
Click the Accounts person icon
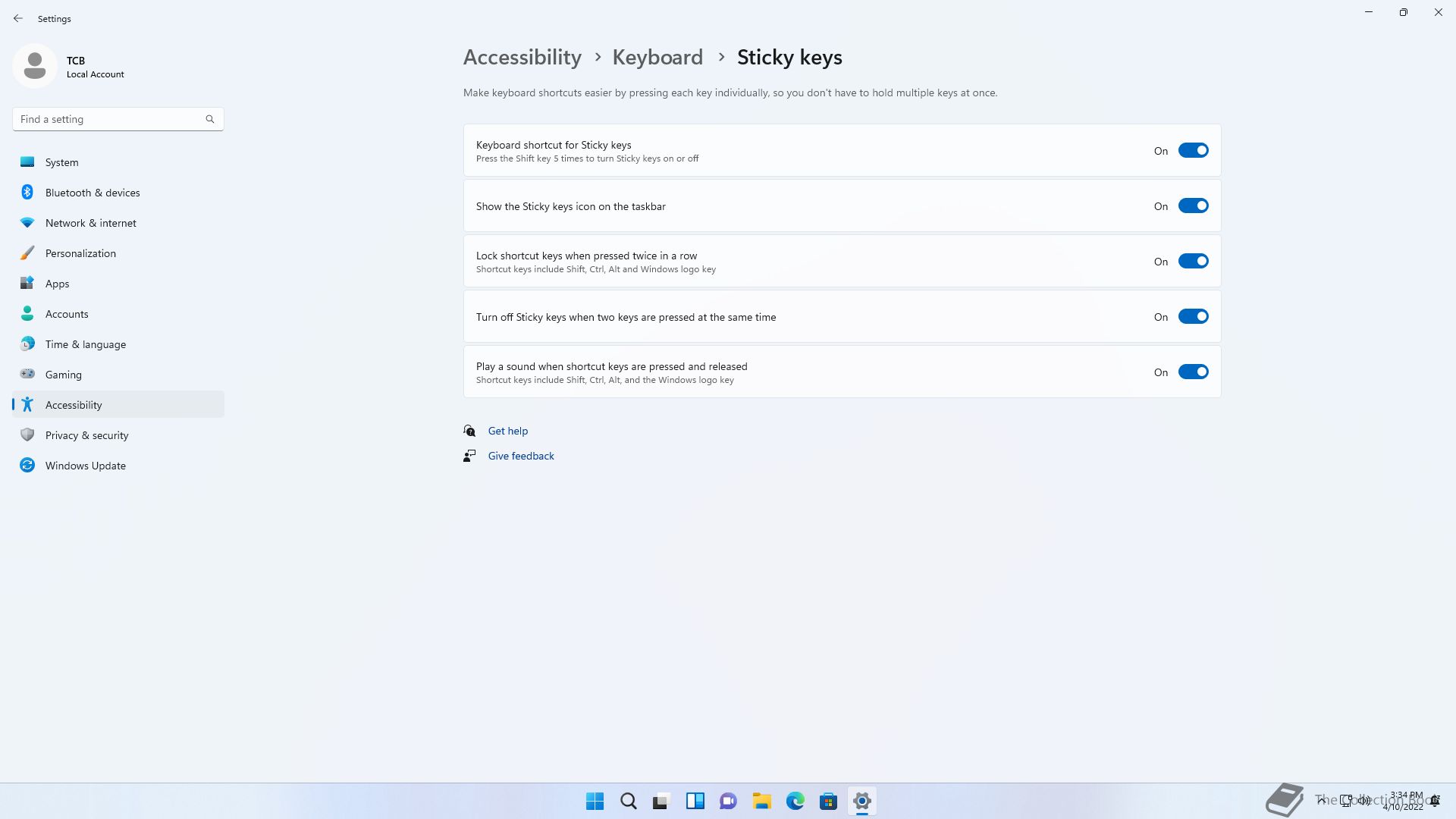27,313
